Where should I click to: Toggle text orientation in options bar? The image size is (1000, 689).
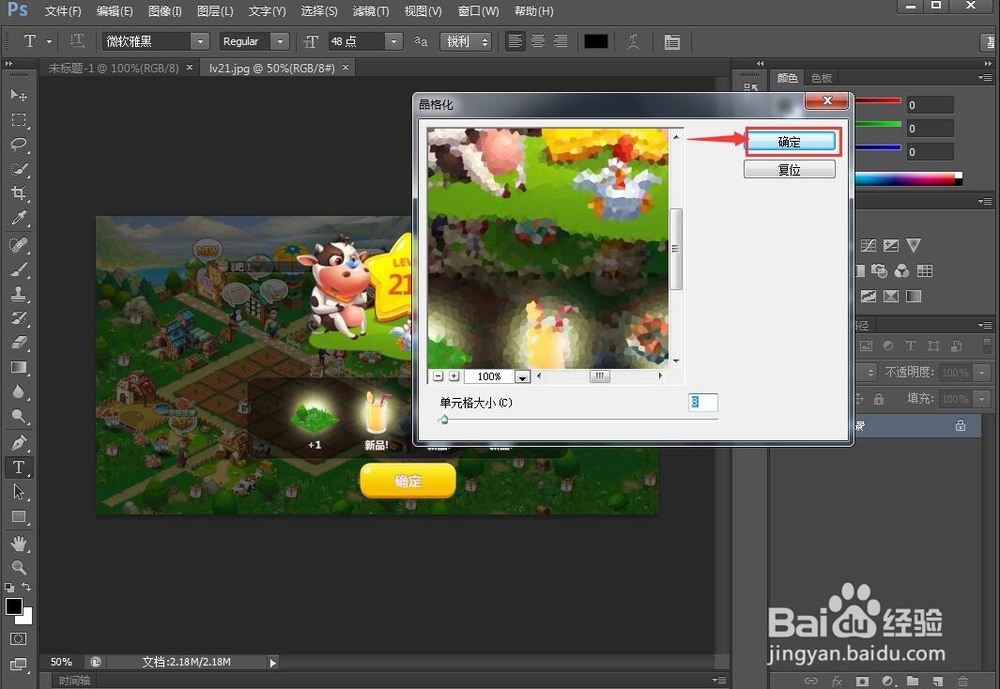coord(77,41)
